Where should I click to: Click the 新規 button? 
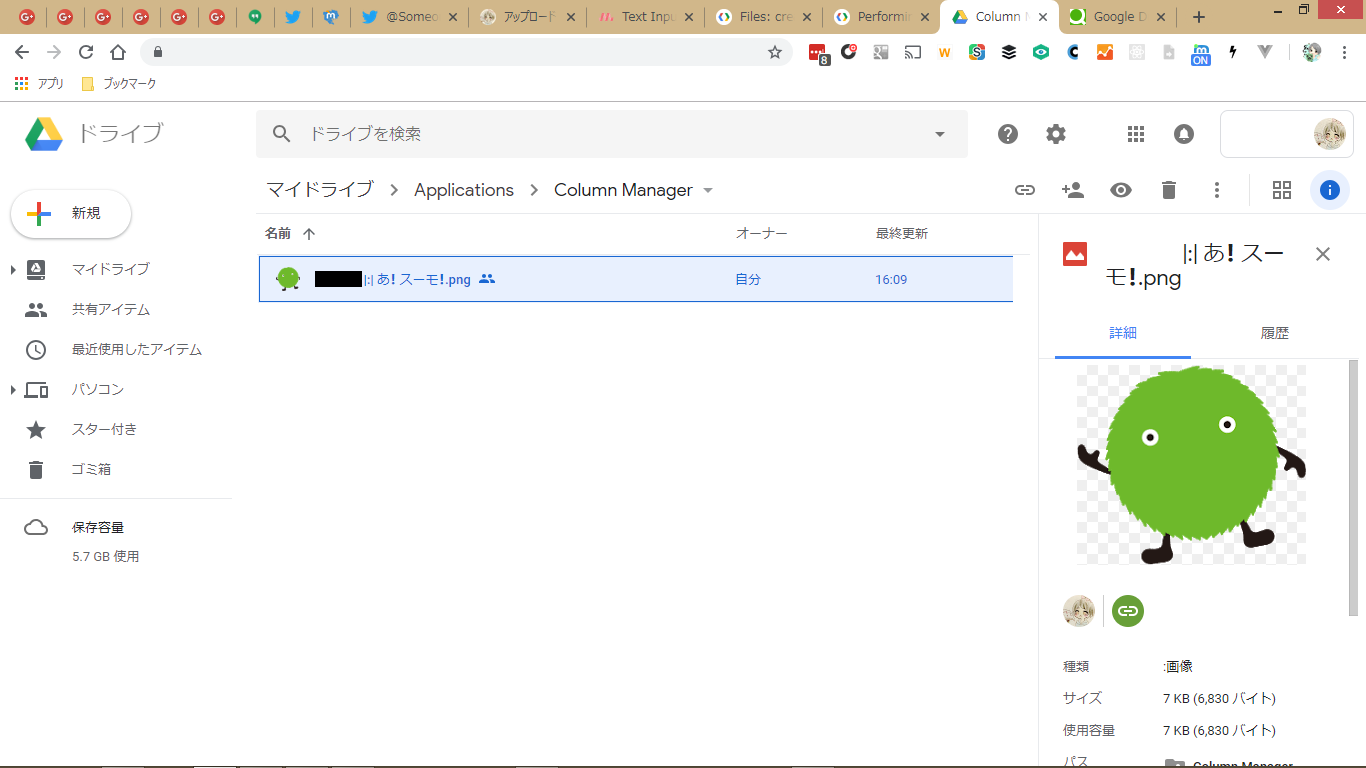click(71, 214)
